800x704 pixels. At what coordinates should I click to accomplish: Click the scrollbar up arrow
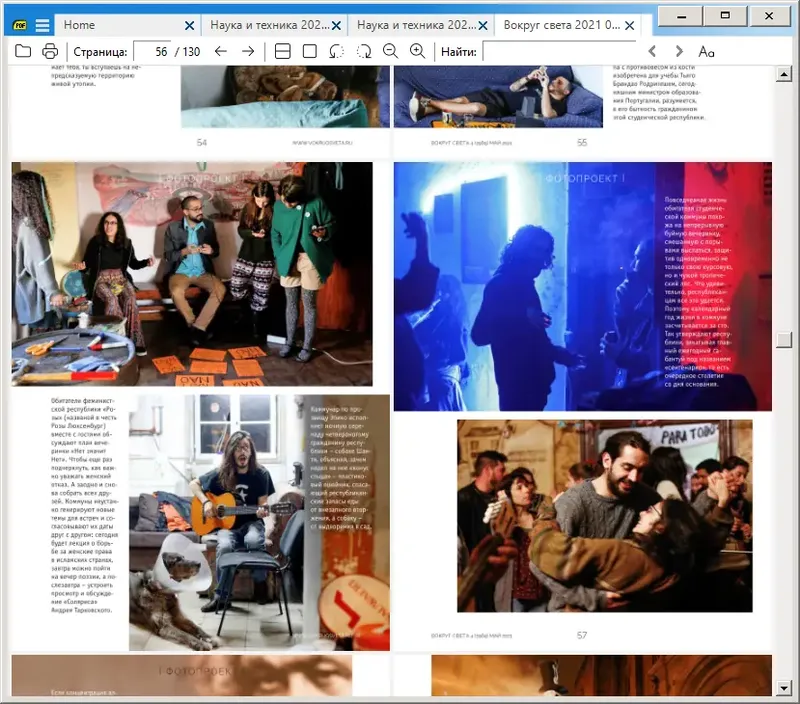(784, 74)
